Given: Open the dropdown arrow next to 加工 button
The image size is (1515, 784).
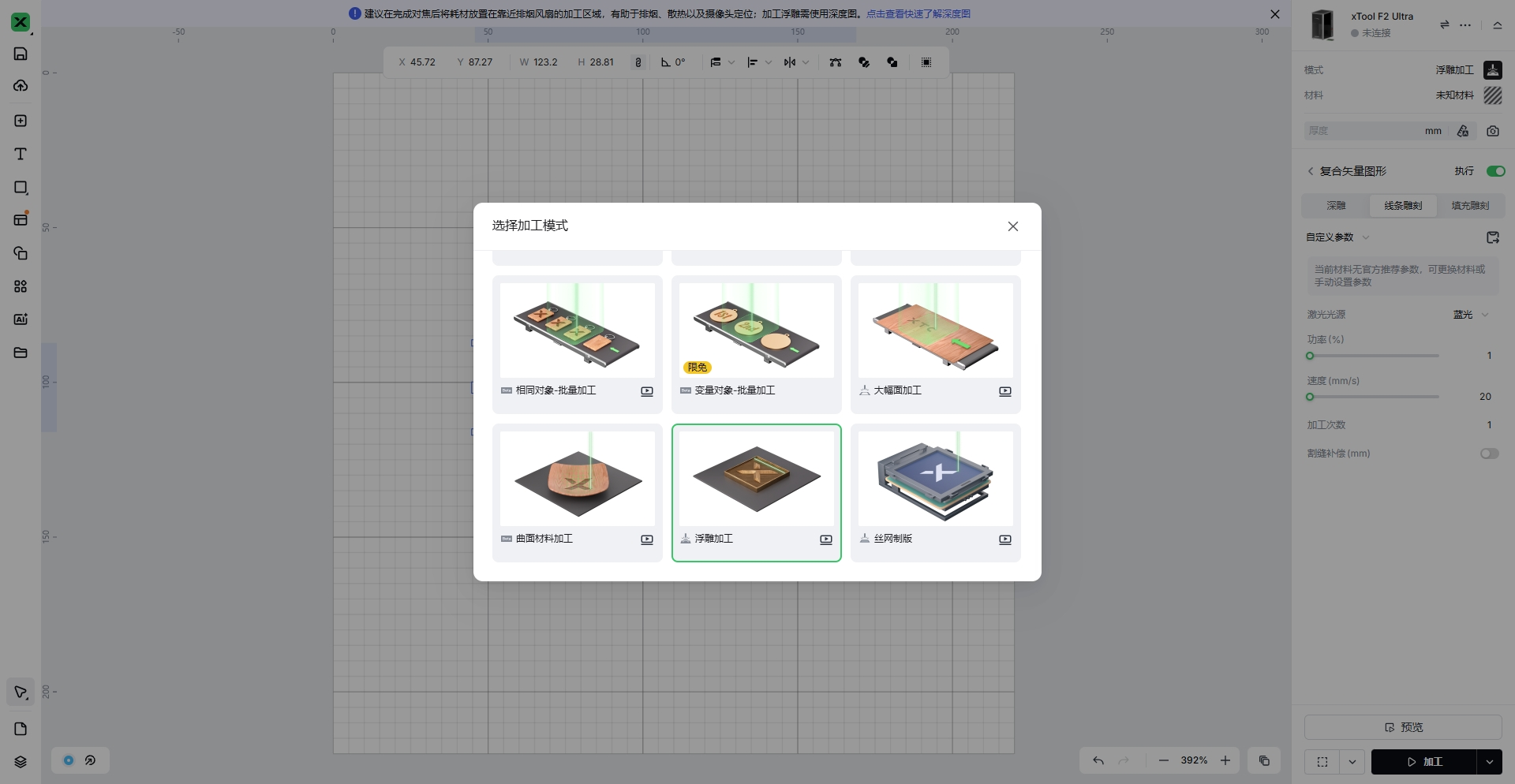Looking at the screenshot, I should coord(1489,762).
